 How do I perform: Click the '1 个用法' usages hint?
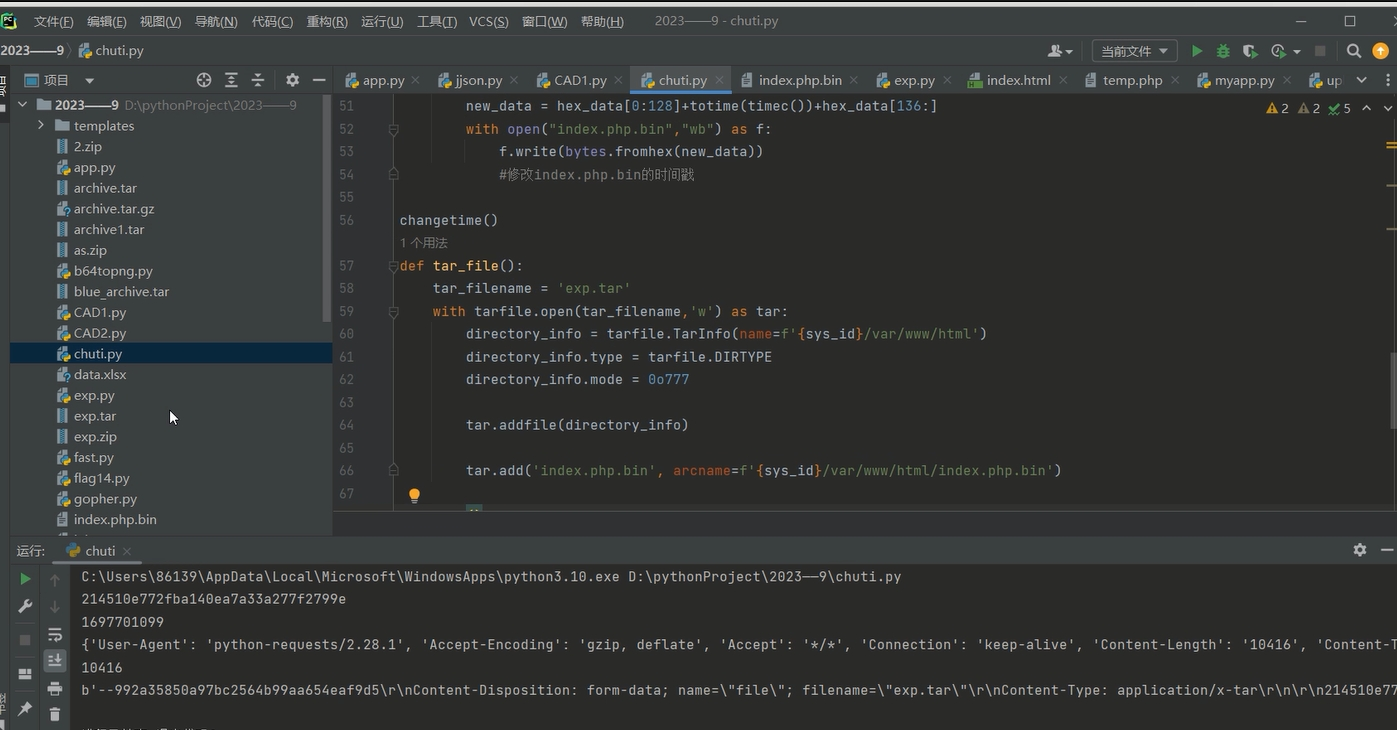[x=424, y=243]
